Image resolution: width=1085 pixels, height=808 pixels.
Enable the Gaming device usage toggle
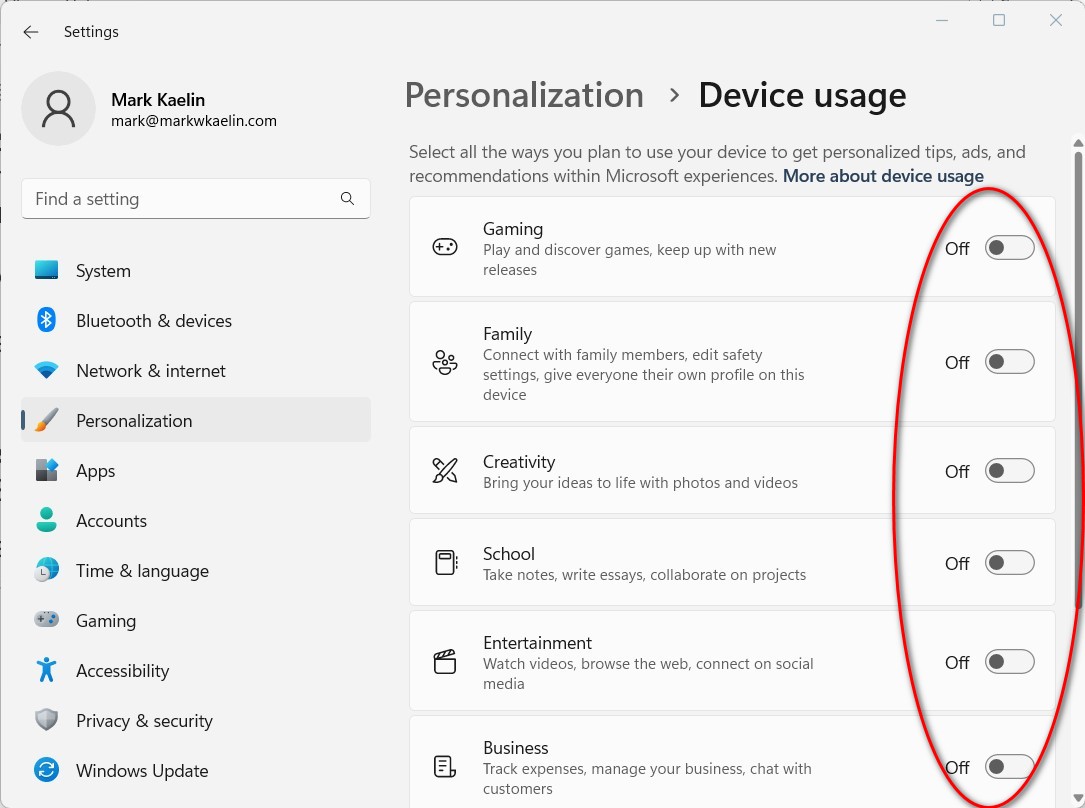[1009, 247]
